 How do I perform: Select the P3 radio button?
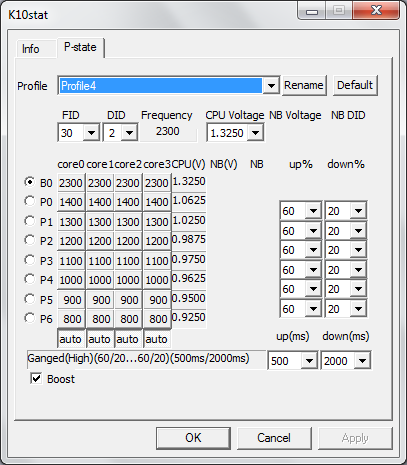pos(30,260)
